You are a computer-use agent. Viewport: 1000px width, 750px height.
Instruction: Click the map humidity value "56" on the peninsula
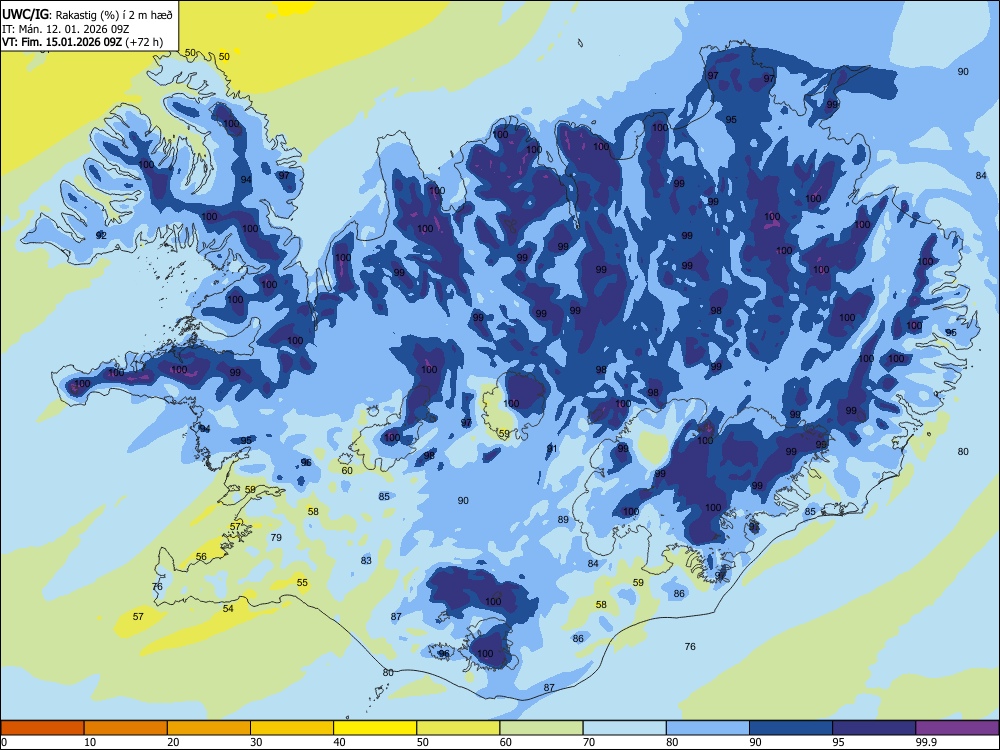(x=201, y=557)
